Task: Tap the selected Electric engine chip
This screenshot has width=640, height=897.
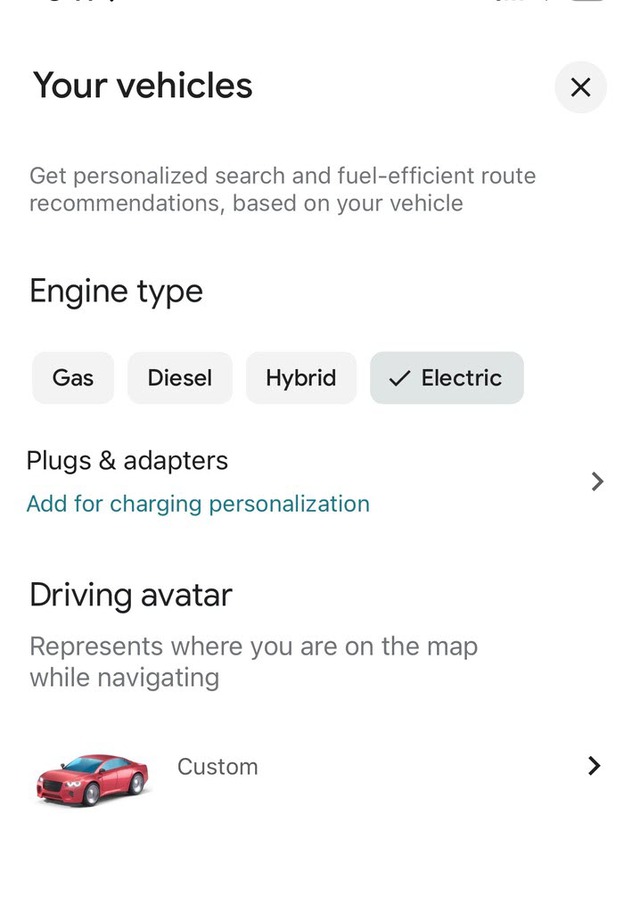Action: point(446,378)
